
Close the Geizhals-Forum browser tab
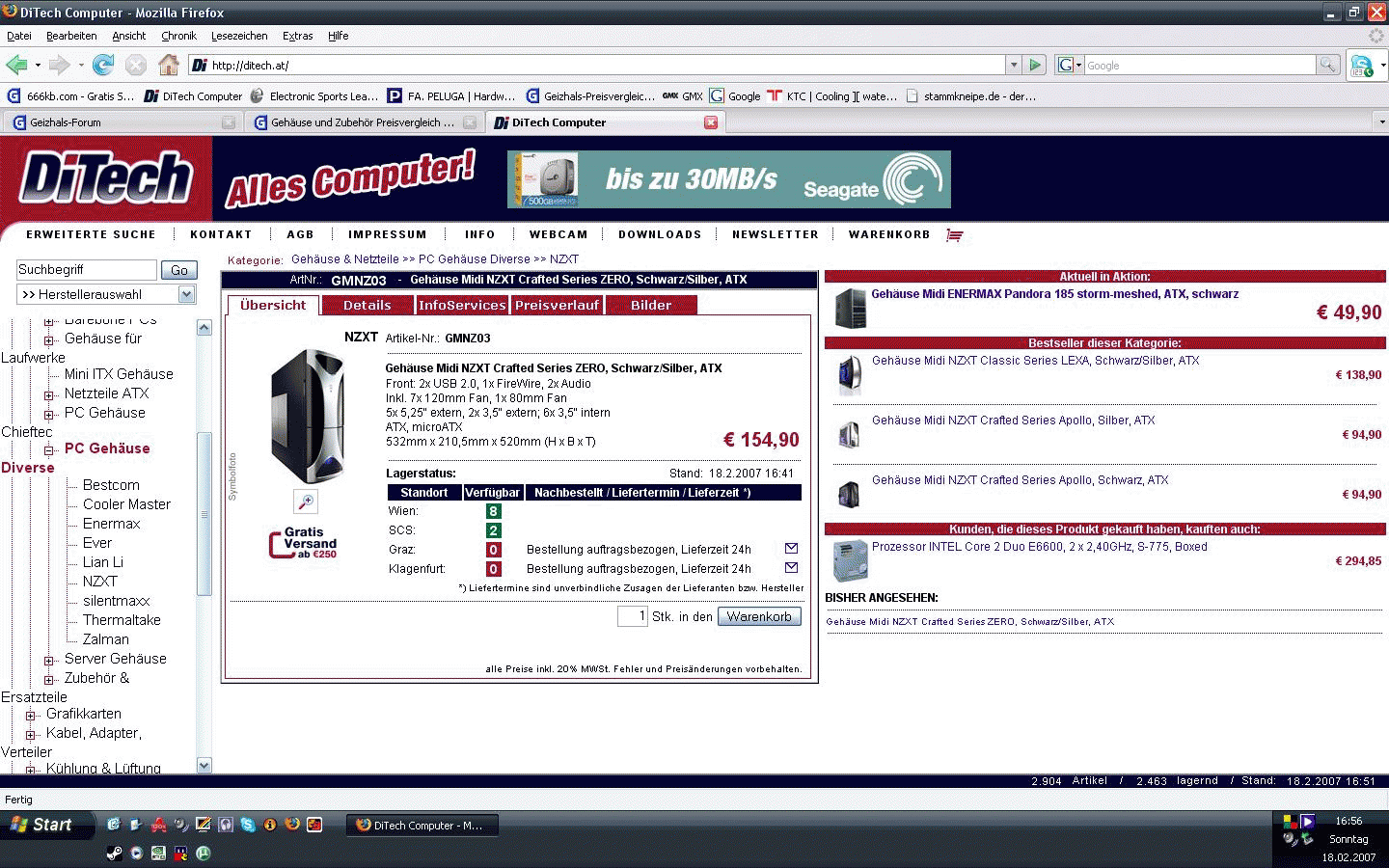[229, 122]
